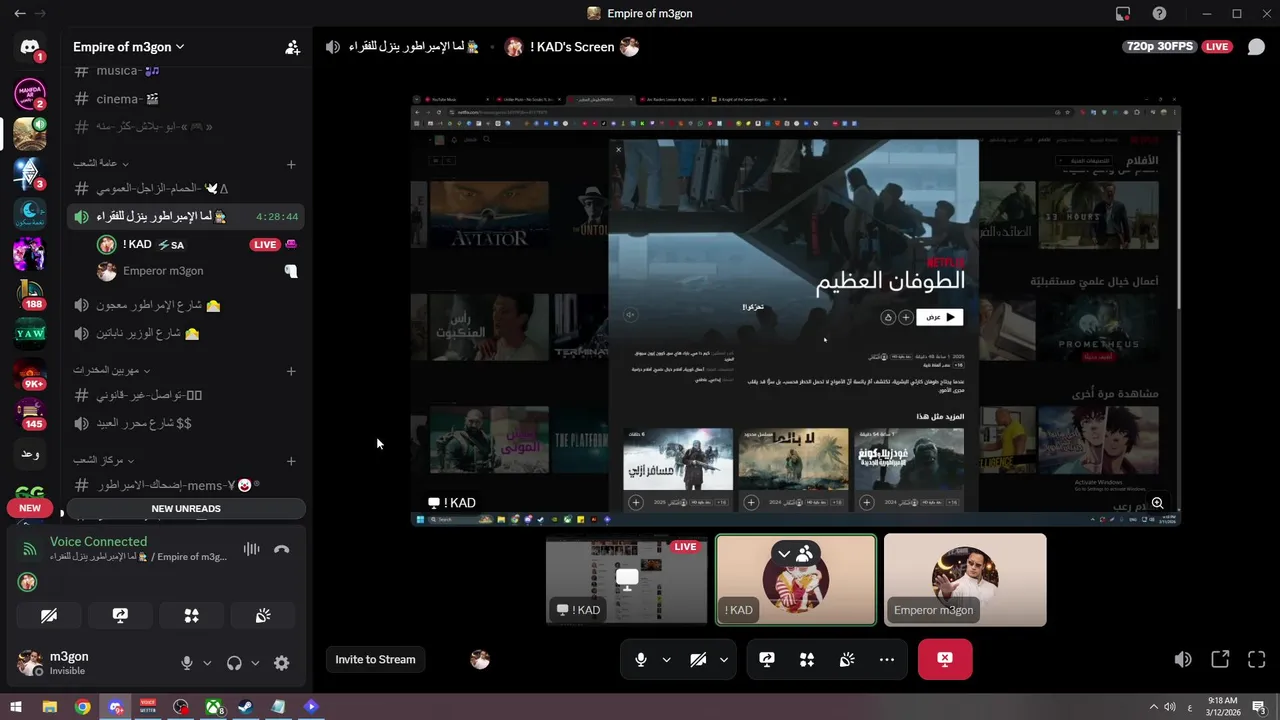Open user settings gear icon
Screen dimensions: 1280x720
pos(282,663)
